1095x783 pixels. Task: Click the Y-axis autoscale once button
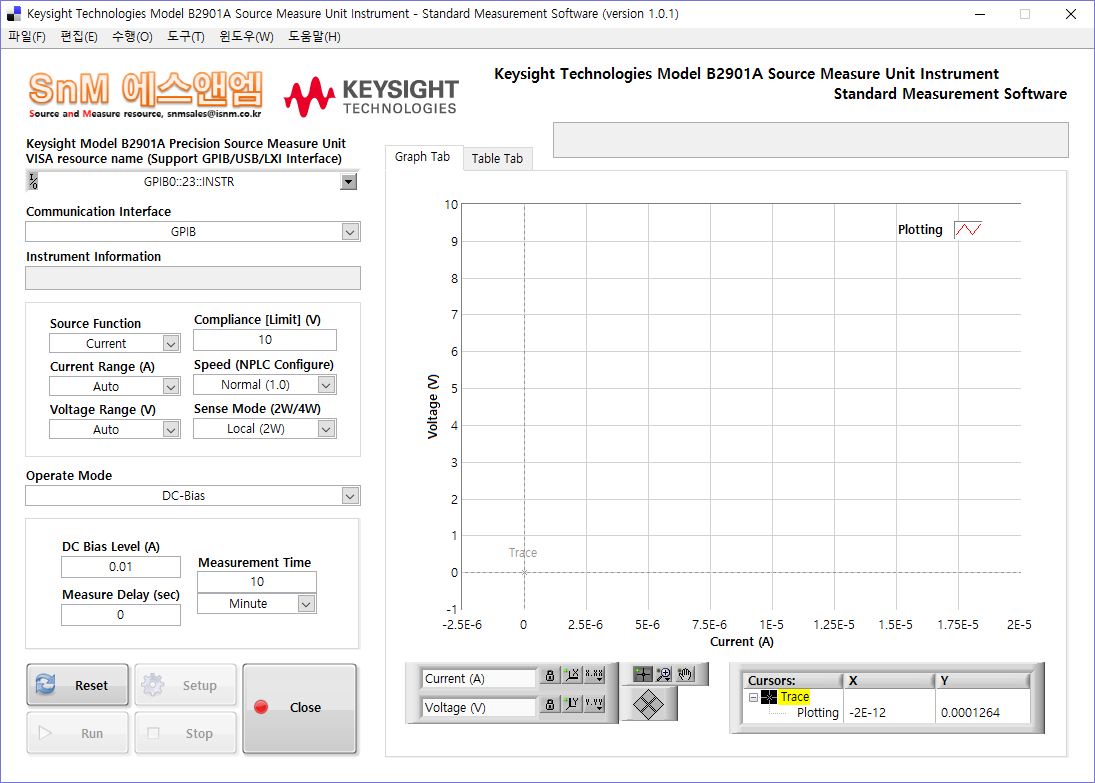572,704
